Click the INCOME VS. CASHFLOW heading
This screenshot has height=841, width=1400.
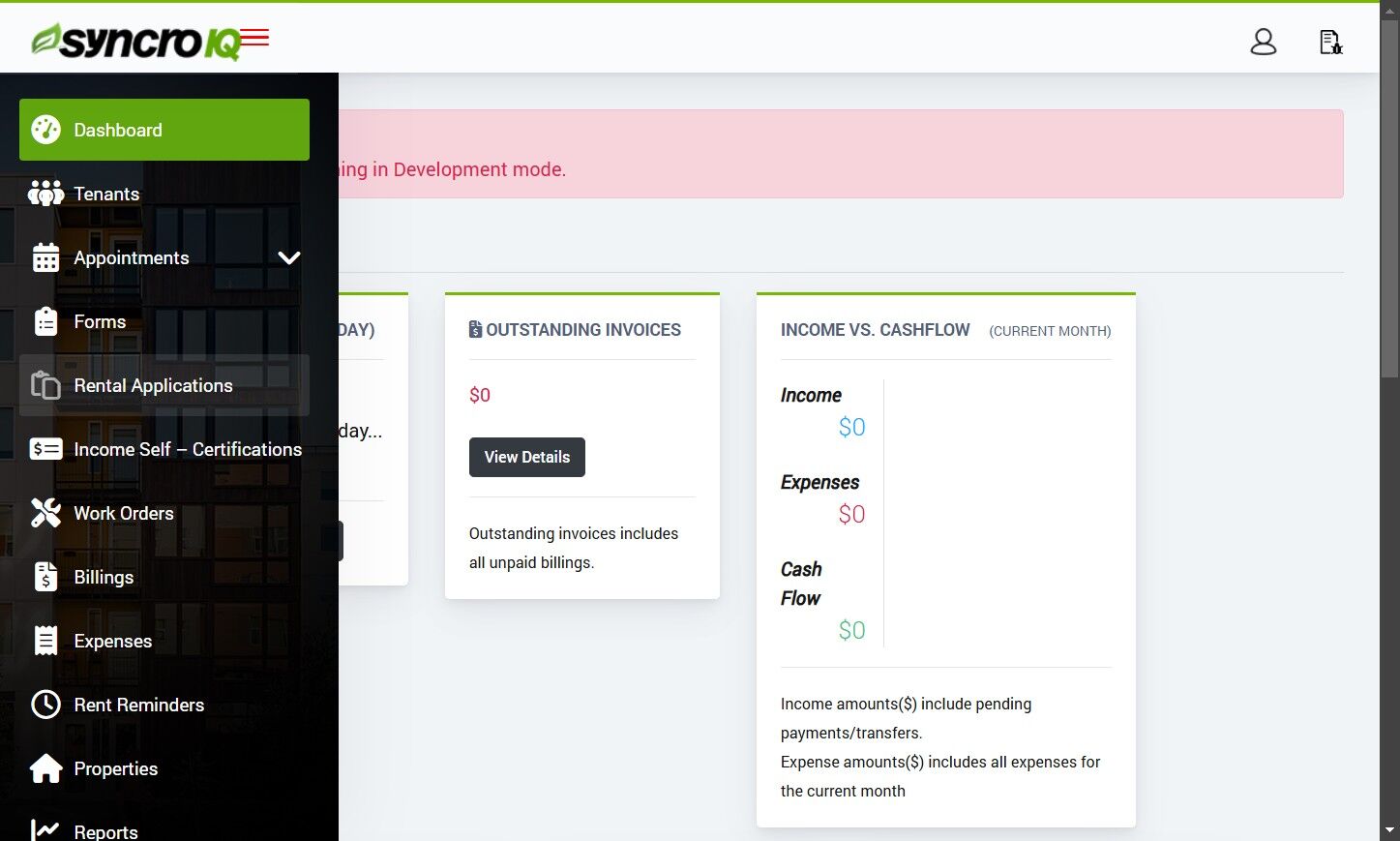875,330
